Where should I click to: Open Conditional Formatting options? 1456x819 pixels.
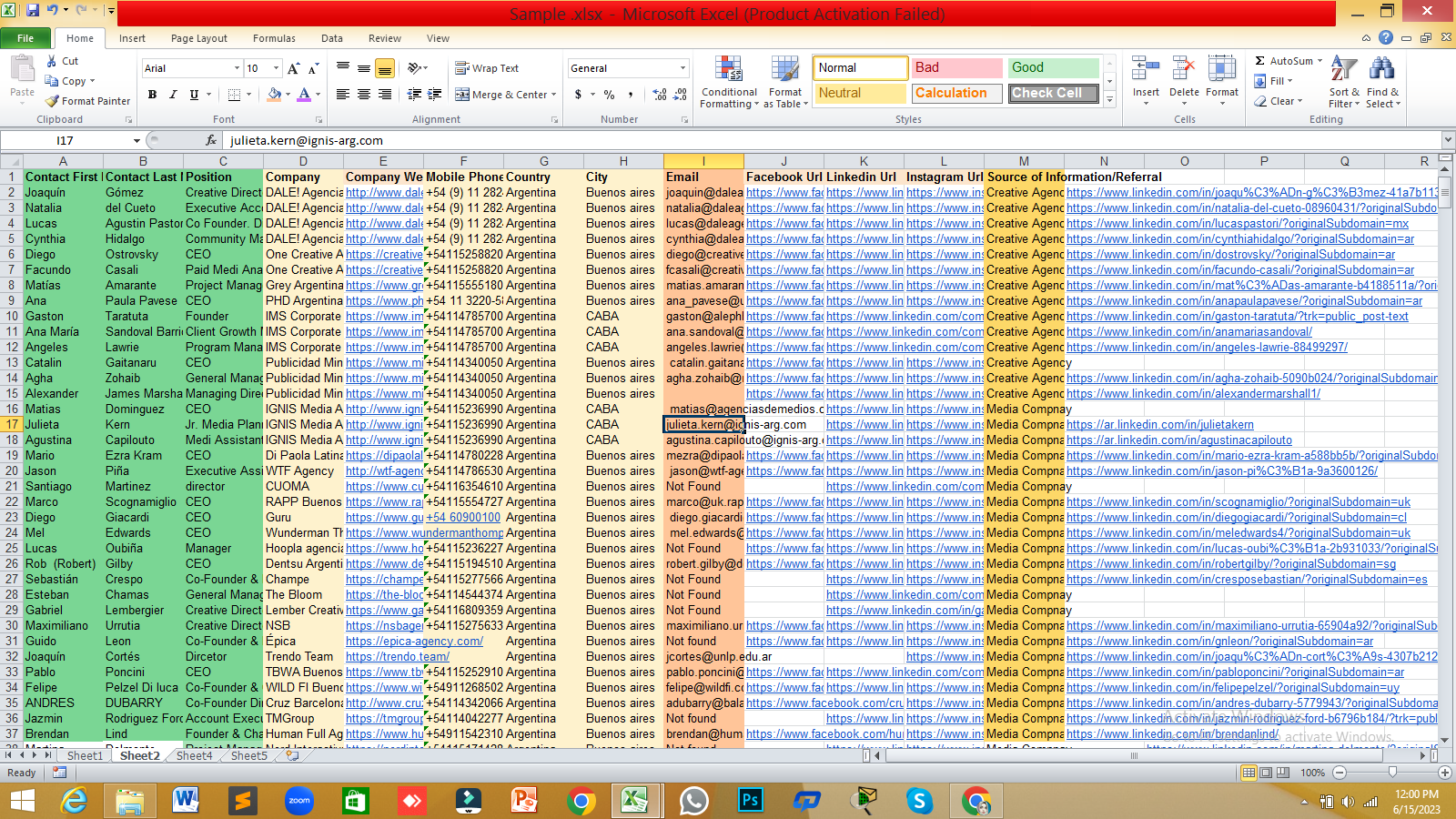point(728,82)
